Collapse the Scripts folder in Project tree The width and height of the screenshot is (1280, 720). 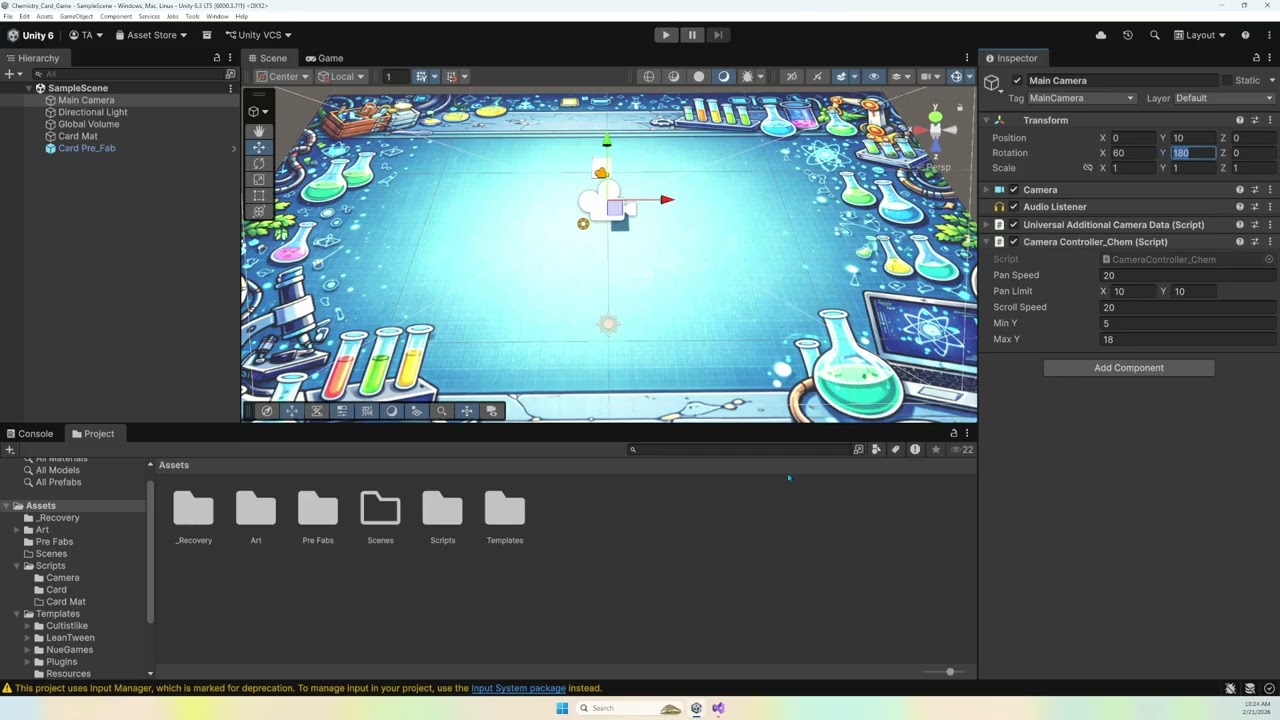click(17, 566)
